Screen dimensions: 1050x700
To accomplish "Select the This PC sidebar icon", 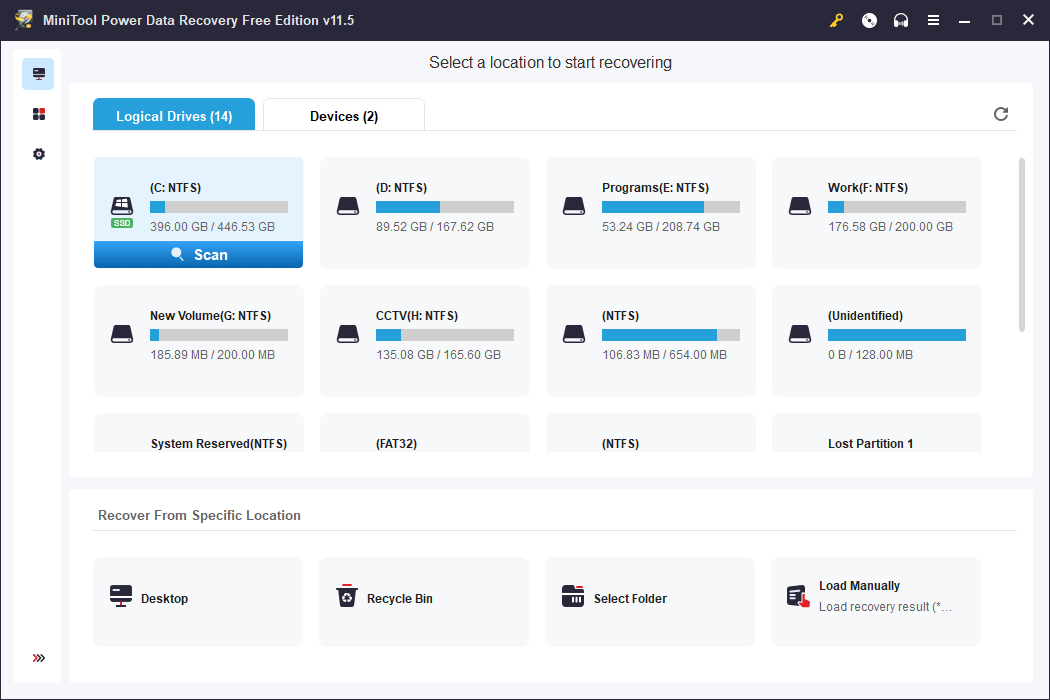I will [38, 74].
